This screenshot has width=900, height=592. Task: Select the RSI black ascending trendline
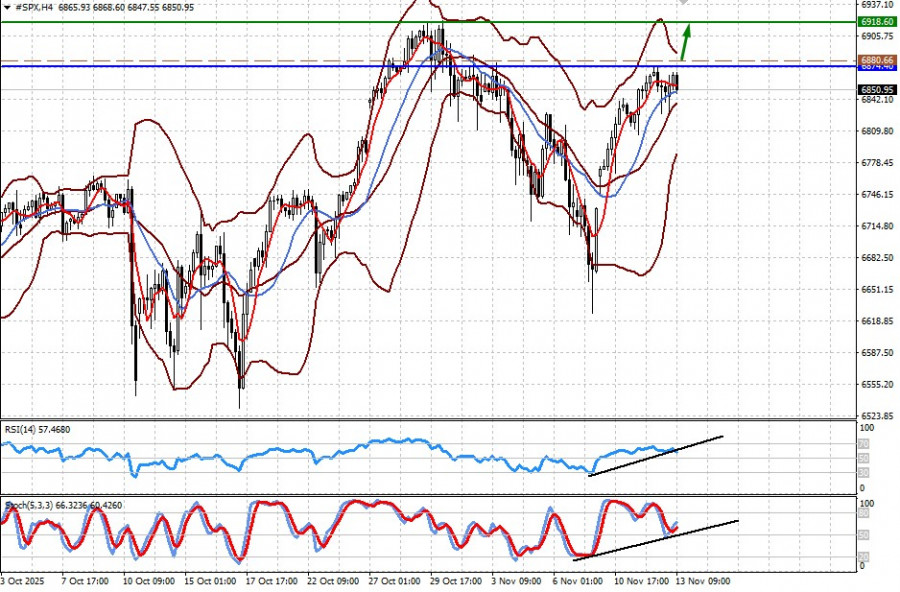(x=655, y=456)
